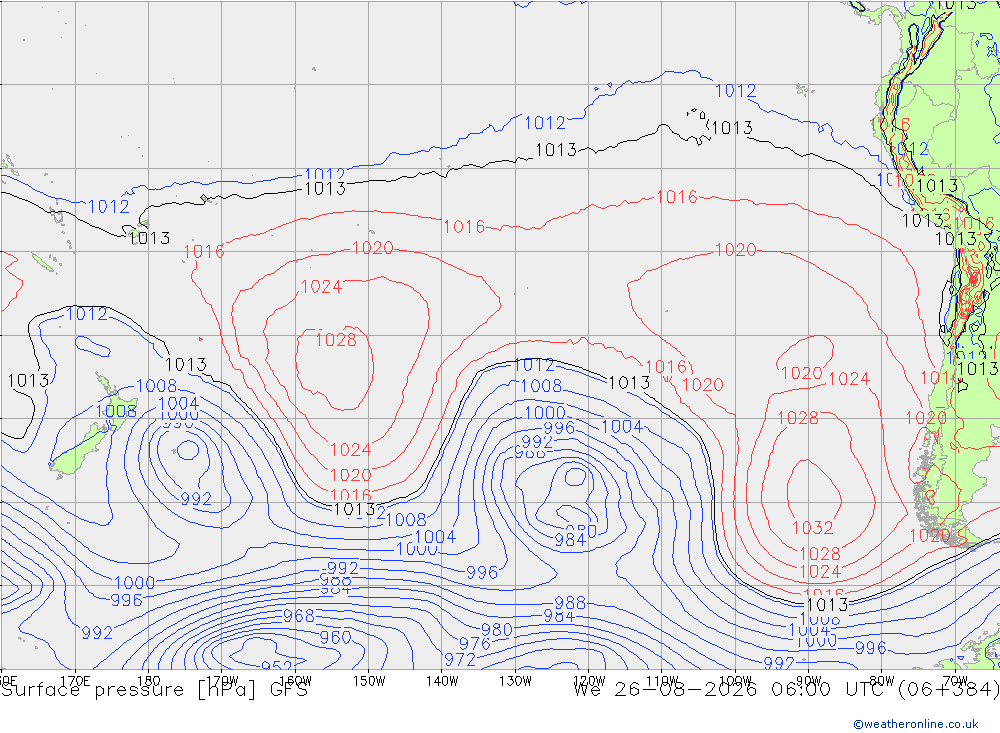Click the 180 longitude axis label
The width and height of the screenshot is (1000, 733).
pos(149,681)
